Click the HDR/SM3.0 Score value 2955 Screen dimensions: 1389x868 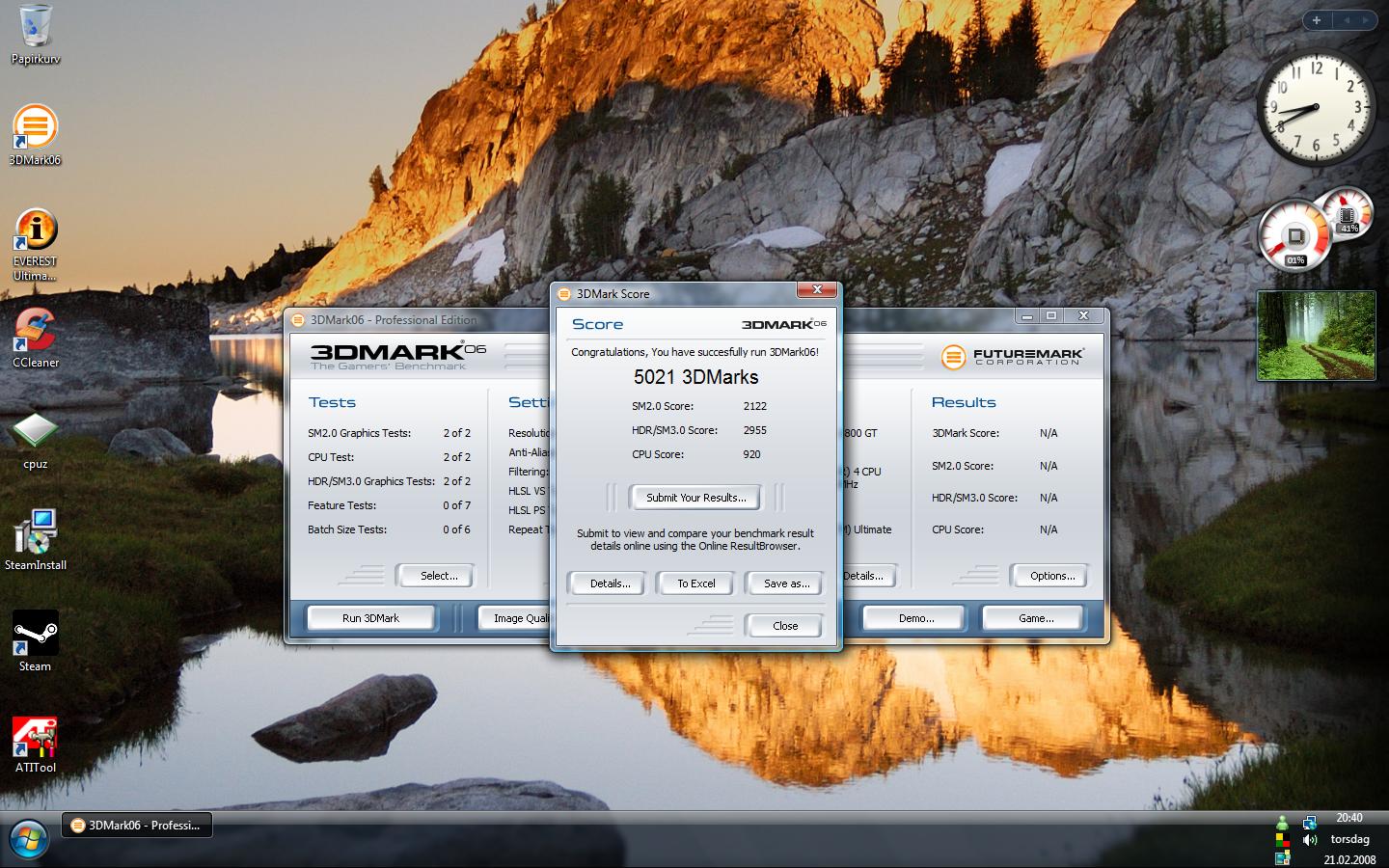754,430
